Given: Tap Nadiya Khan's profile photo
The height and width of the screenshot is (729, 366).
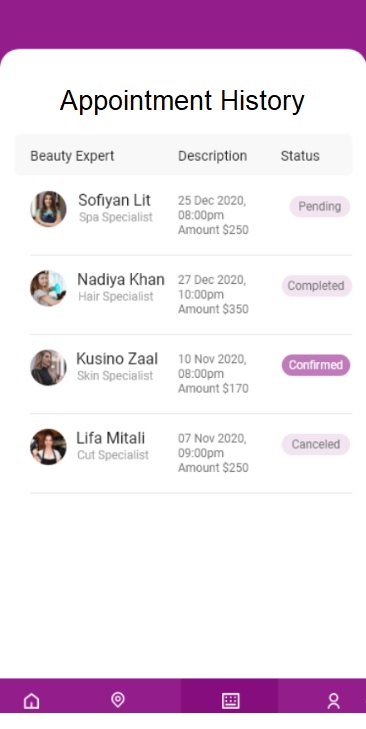Looking at the screenshot, I should (48, 288).
